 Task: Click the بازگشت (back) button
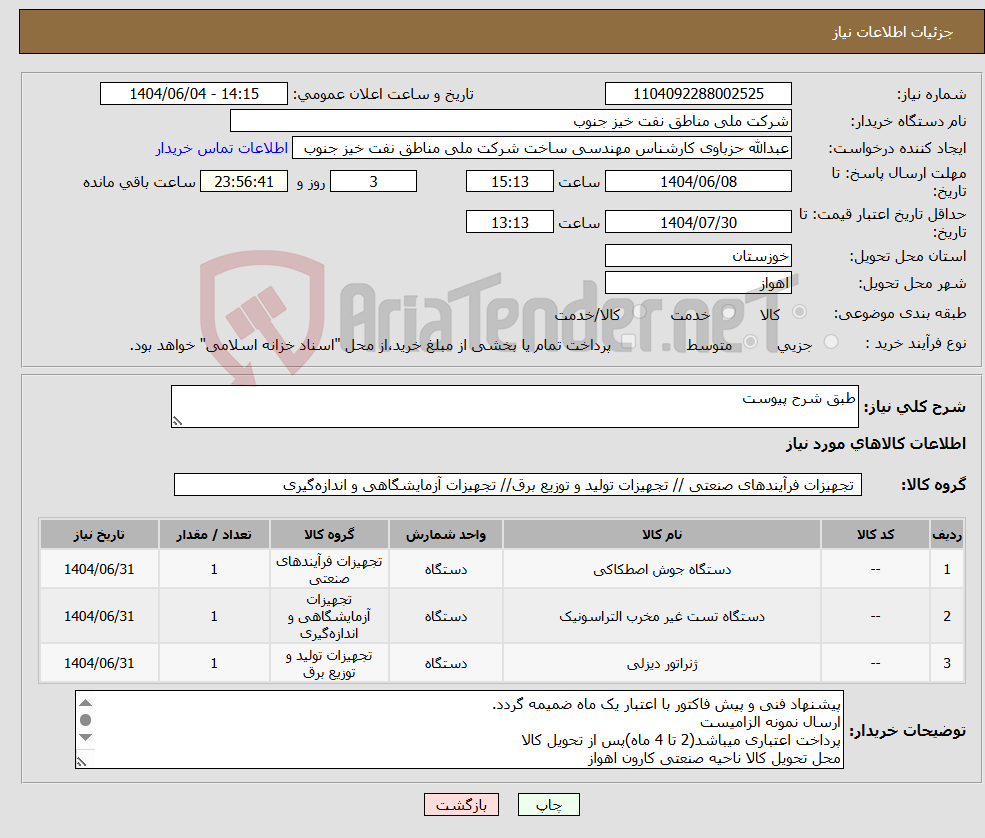tap(461, 805)
